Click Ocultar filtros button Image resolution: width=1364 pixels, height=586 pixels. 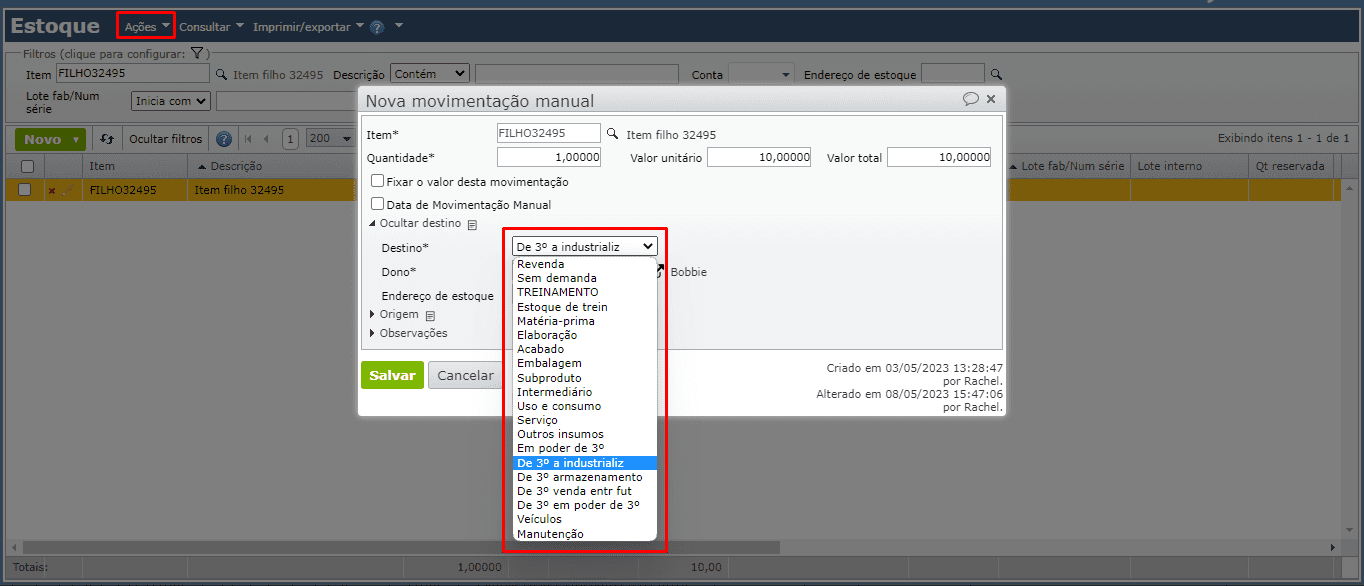[166, 139]
